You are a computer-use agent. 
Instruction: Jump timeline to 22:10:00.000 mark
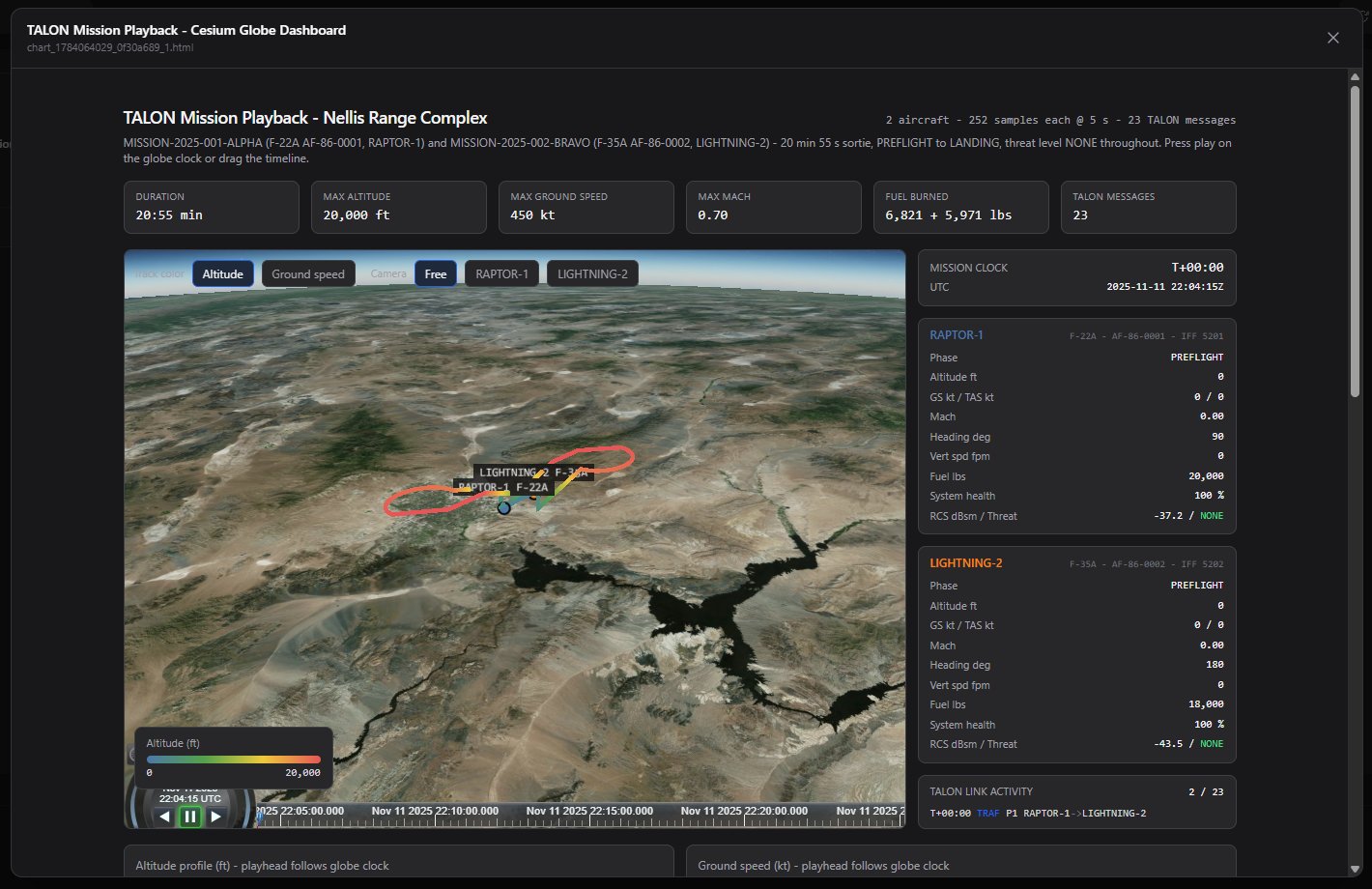435,812
